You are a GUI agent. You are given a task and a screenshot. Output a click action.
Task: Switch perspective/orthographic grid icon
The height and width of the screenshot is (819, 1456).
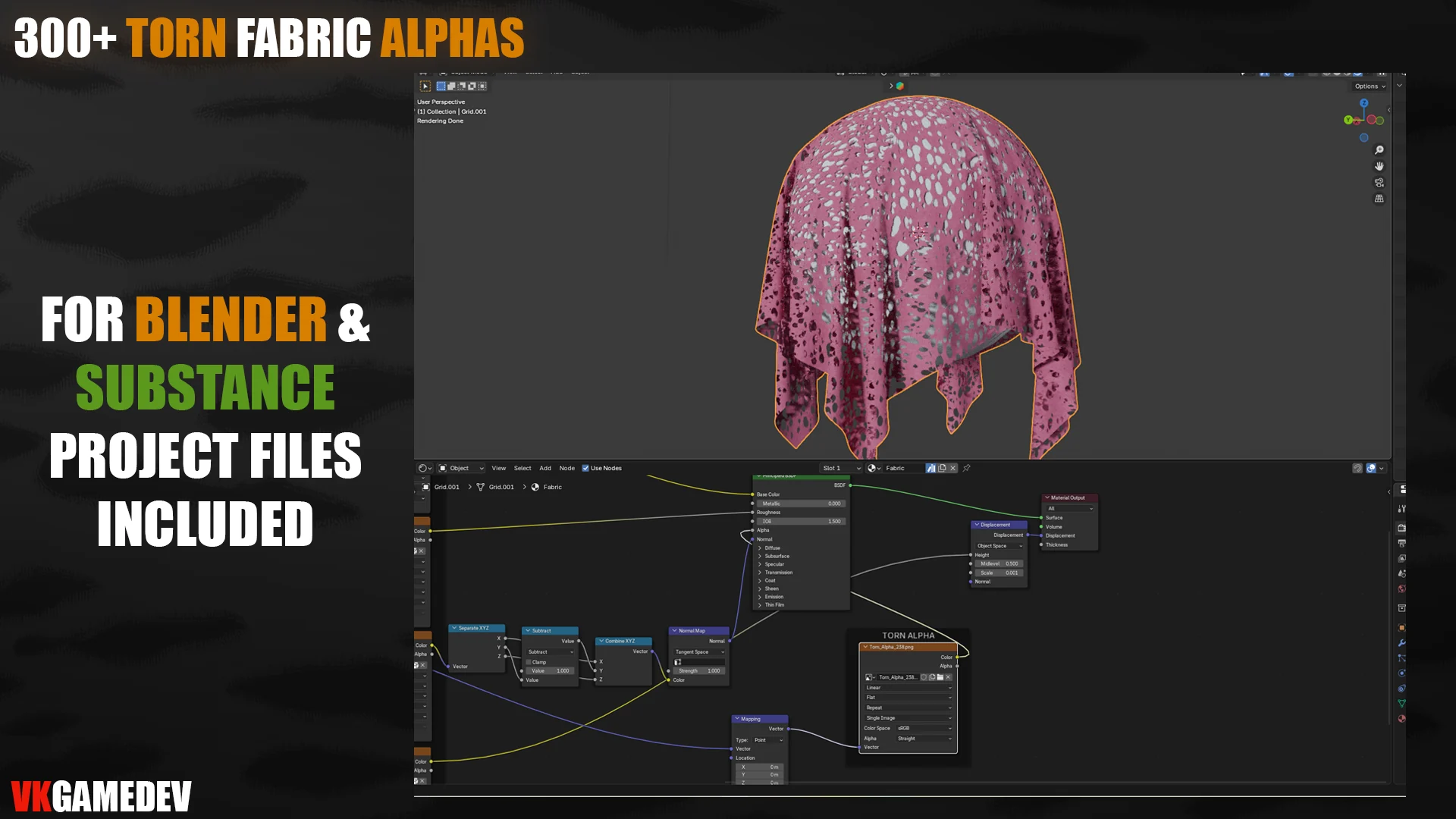pos(1379,199)
